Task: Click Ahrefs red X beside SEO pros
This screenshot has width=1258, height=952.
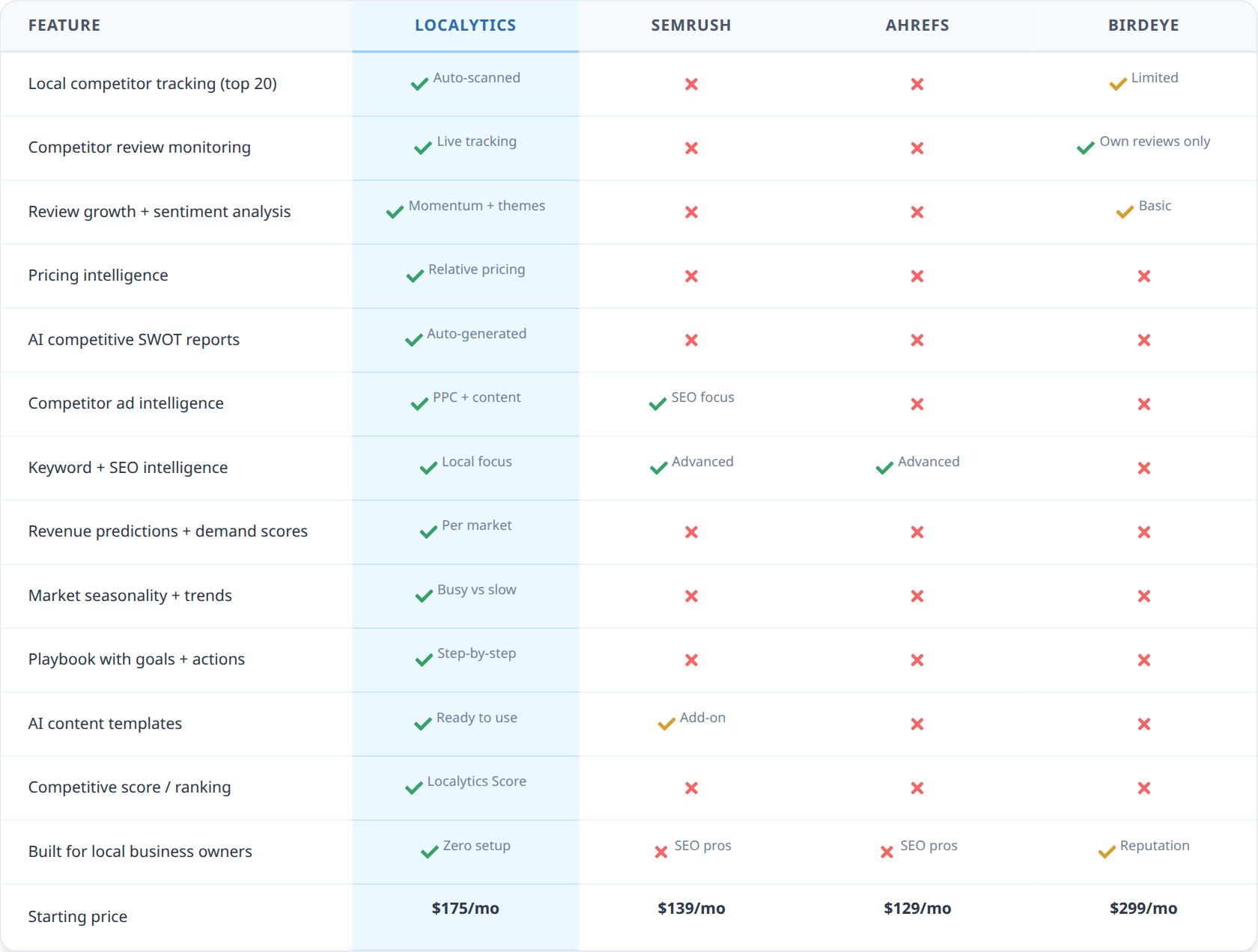Action: tap(887, 852)
